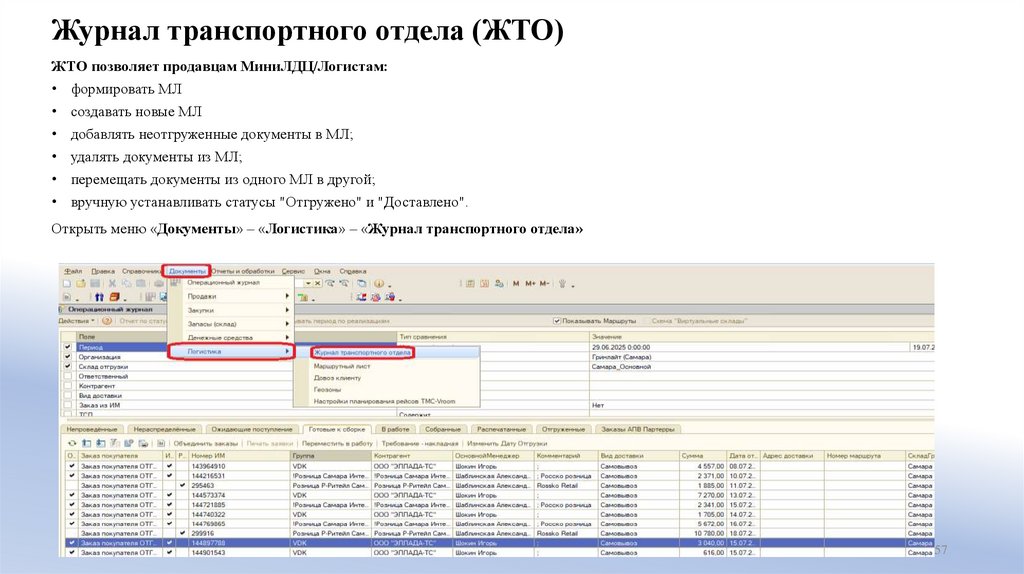Image resolution: width=1024 pixels, height=574 pixels.
Task: Switch to Распечатанные tab
Action: [502, 430]
